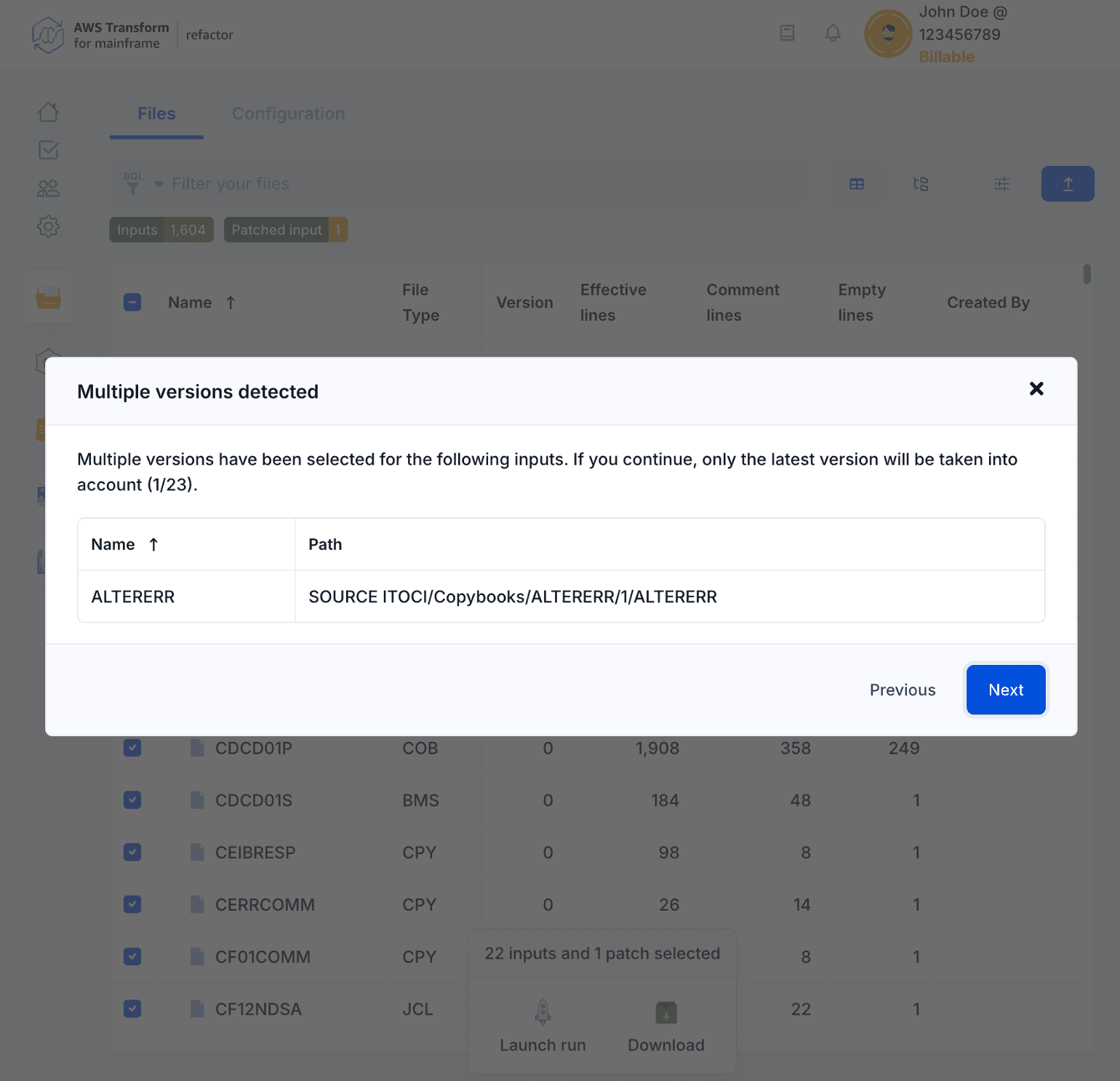
Task: Deselect the CDCD01S row checkbox
Action: click(x=132, y=799)
